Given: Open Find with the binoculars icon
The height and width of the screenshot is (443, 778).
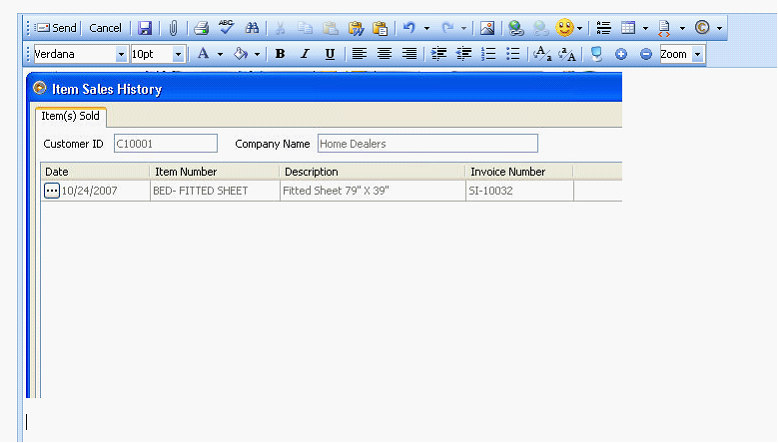Looking at the screenshot, I should point(252,28).
